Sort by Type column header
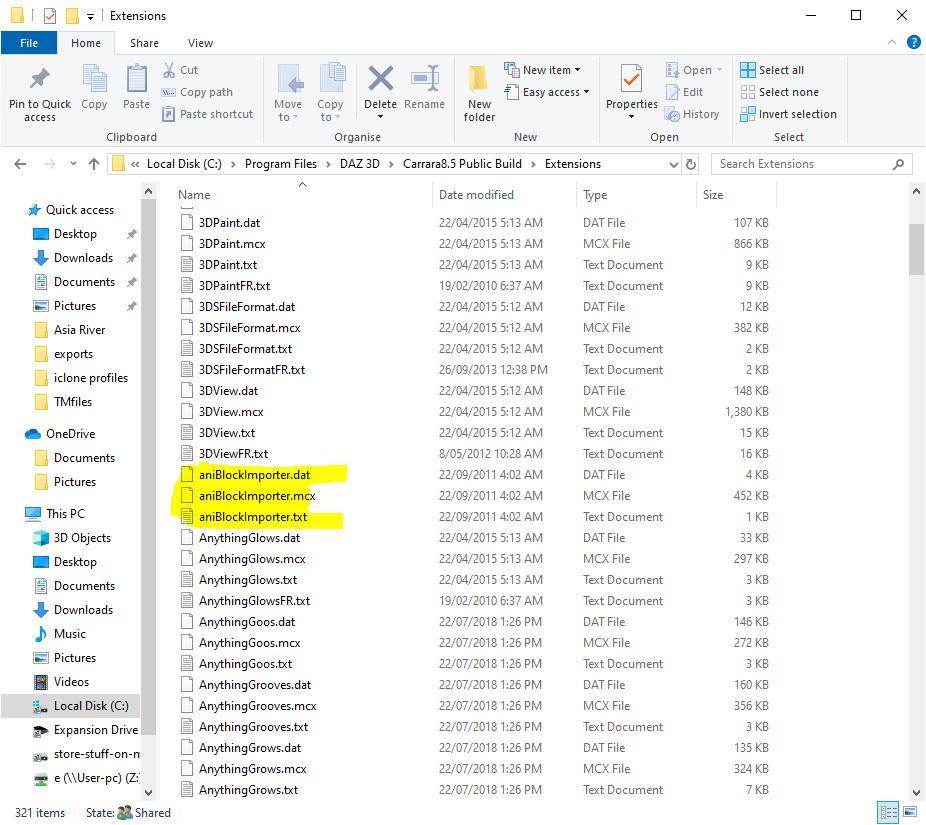 (595, 195)
